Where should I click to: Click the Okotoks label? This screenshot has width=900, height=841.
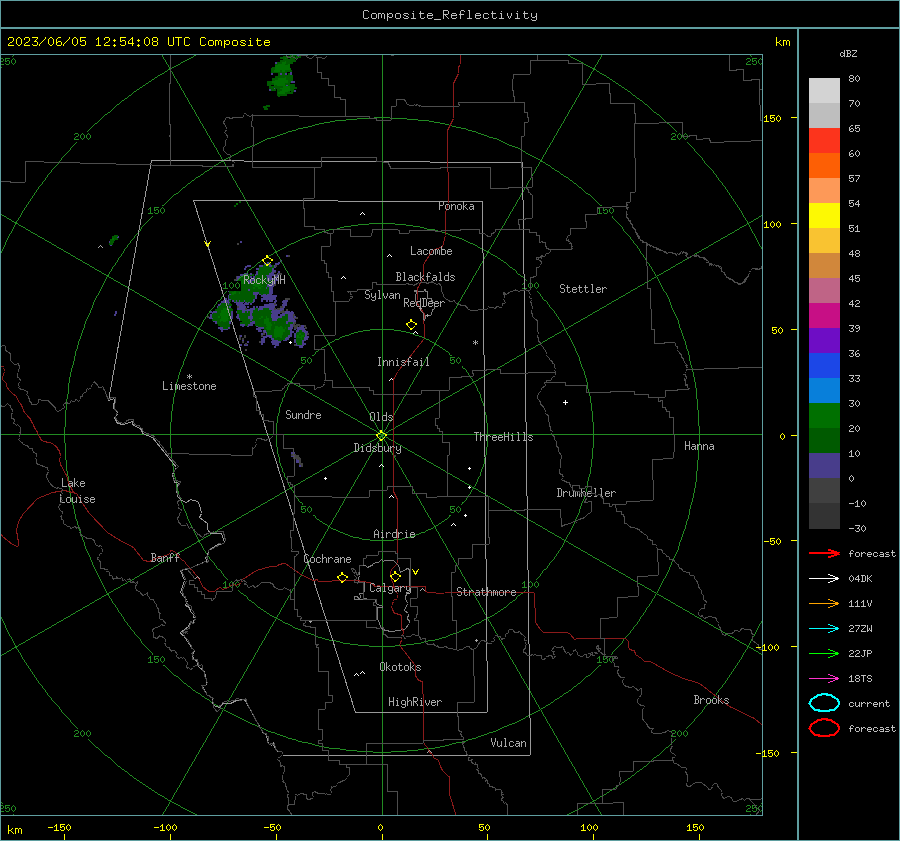tap(400, 667)
